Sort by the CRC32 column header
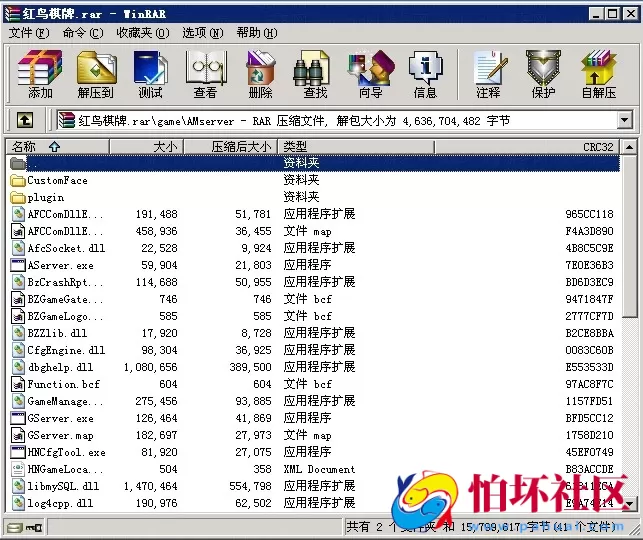The height and width of the screenshot is (540, 643). (527, 146)
